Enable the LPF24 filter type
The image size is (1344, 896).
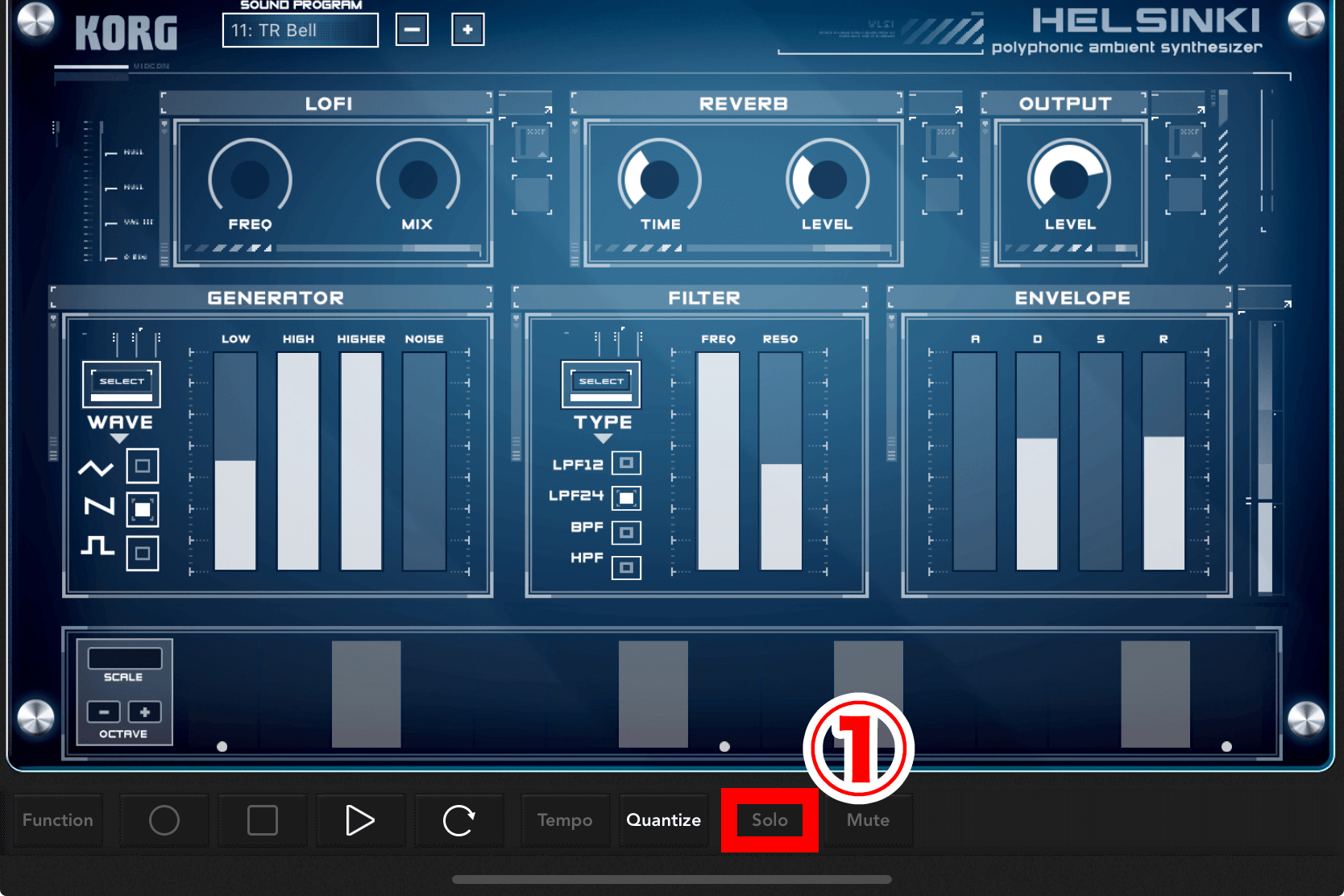tap(626, 498)
